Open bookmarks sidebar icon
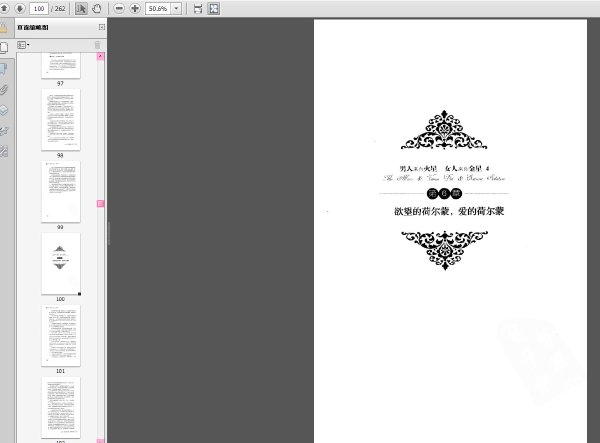This screenshot has height=443, width=600. pyautogui.click(x=3, y=69)
